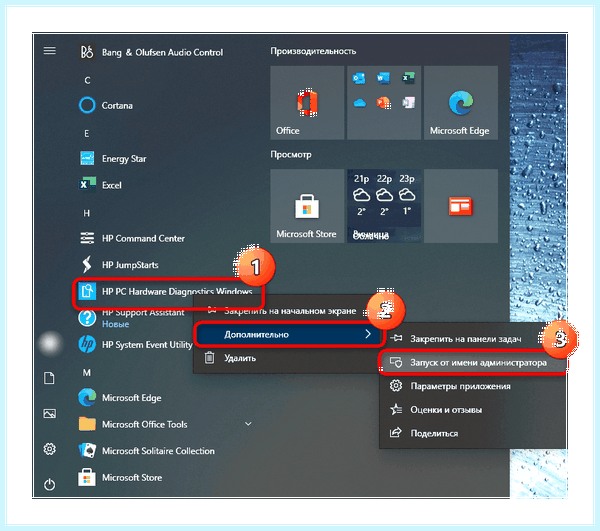Open the weather forecast tile

tap(384, 206)
